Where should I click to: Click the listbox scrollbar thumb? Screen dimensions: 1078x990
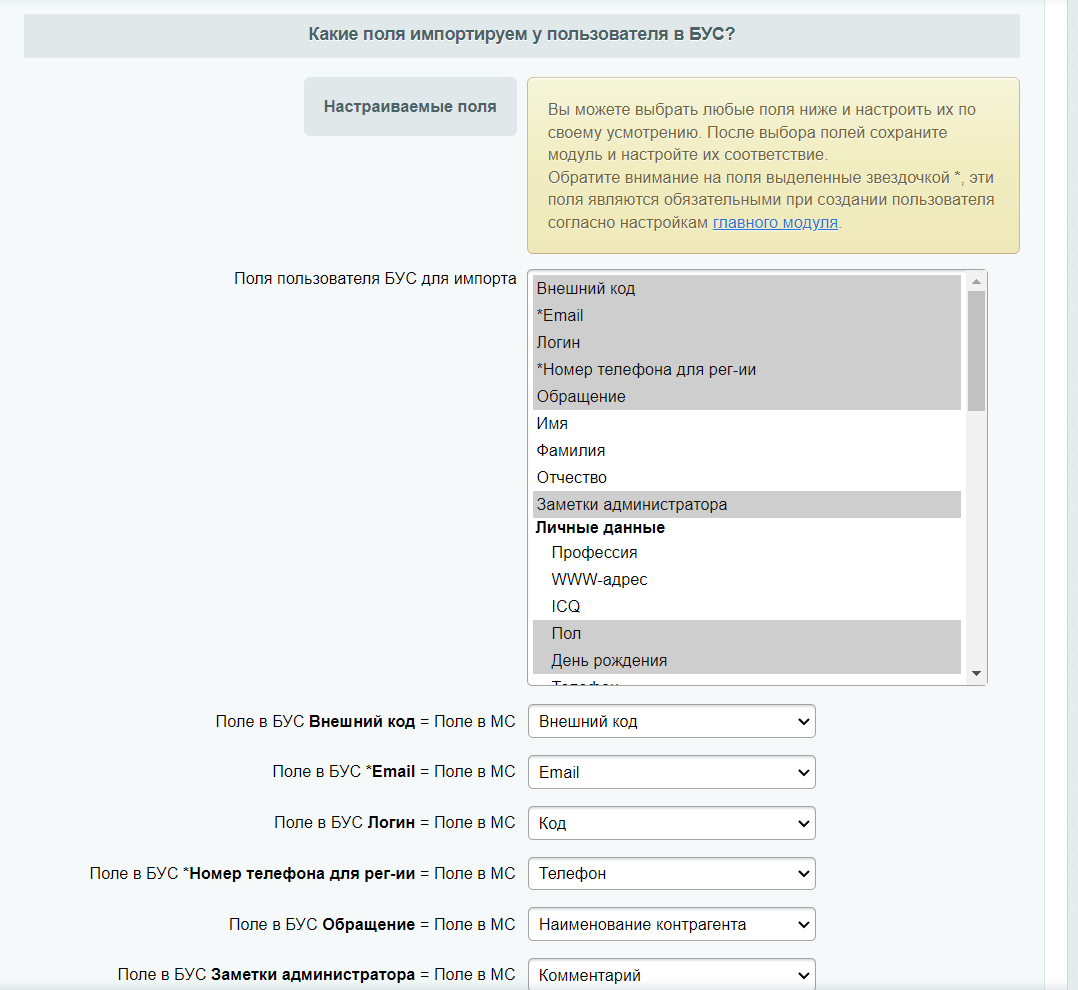point(976,350)
